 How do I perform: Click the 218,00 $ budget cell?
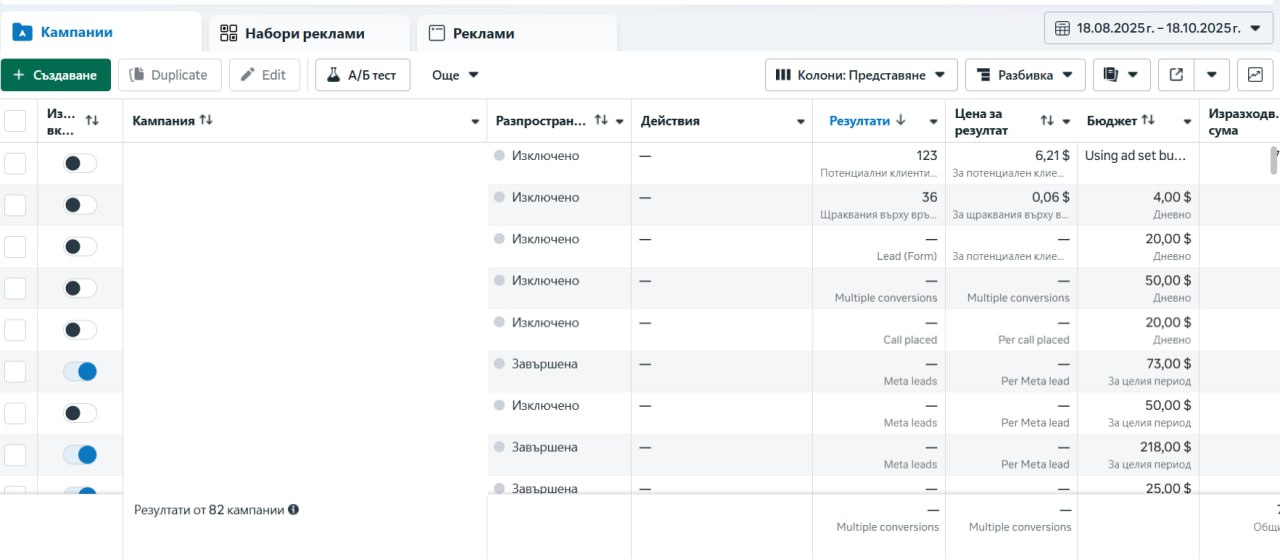point(1165,447)
